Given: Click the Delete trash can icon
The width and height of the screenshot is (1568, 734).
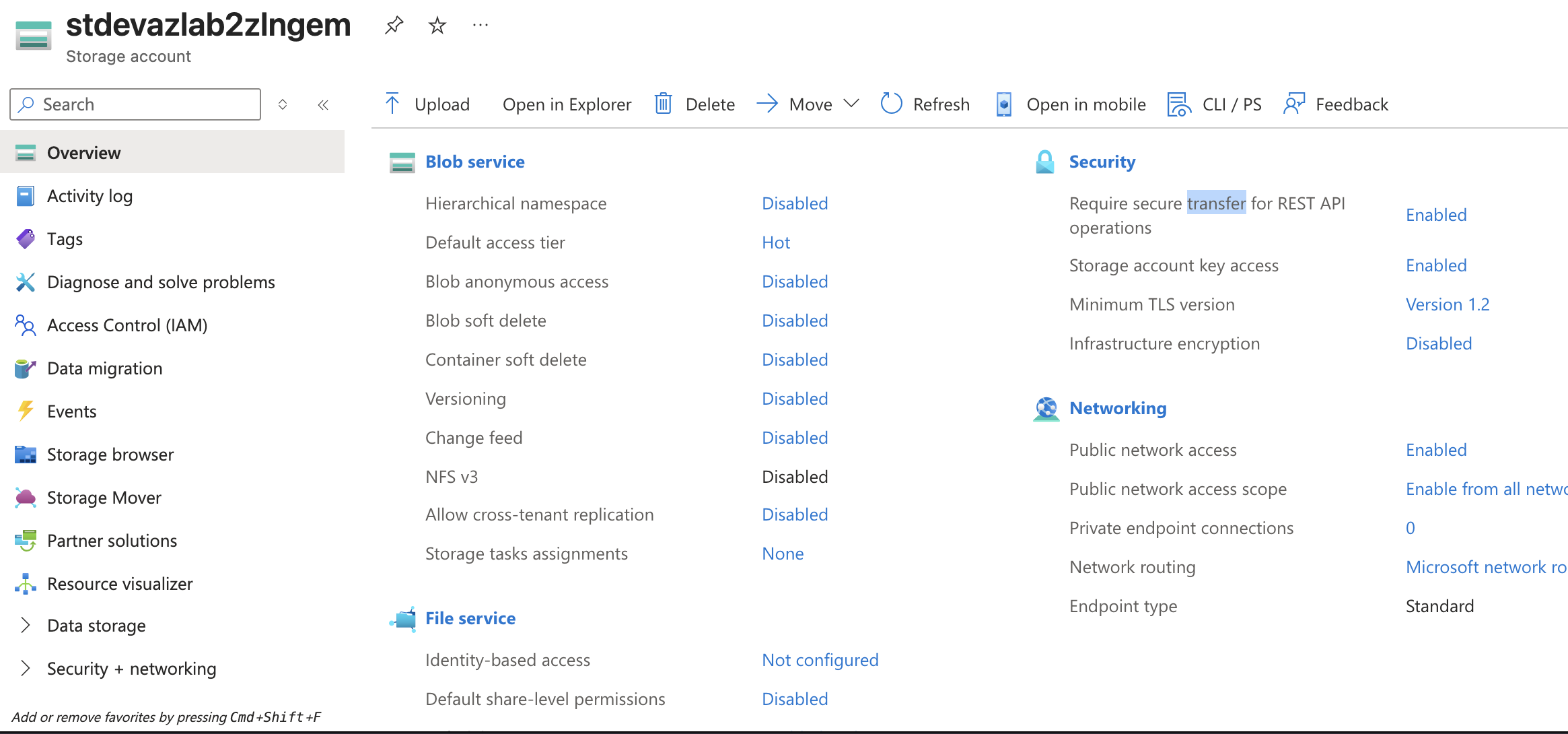Looking at the screenshot, I should click(x=664, y=104).
